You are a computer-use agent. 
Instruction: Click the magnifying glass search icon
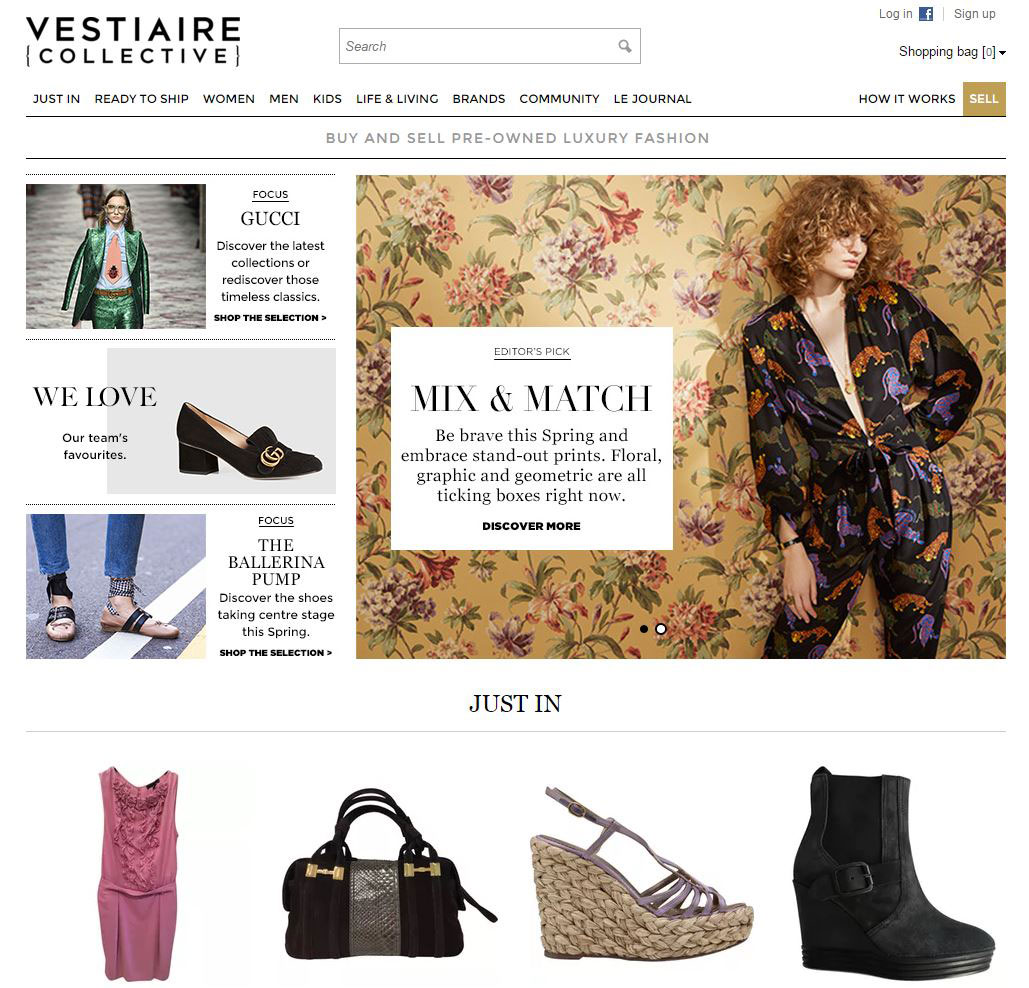point(625,46)
